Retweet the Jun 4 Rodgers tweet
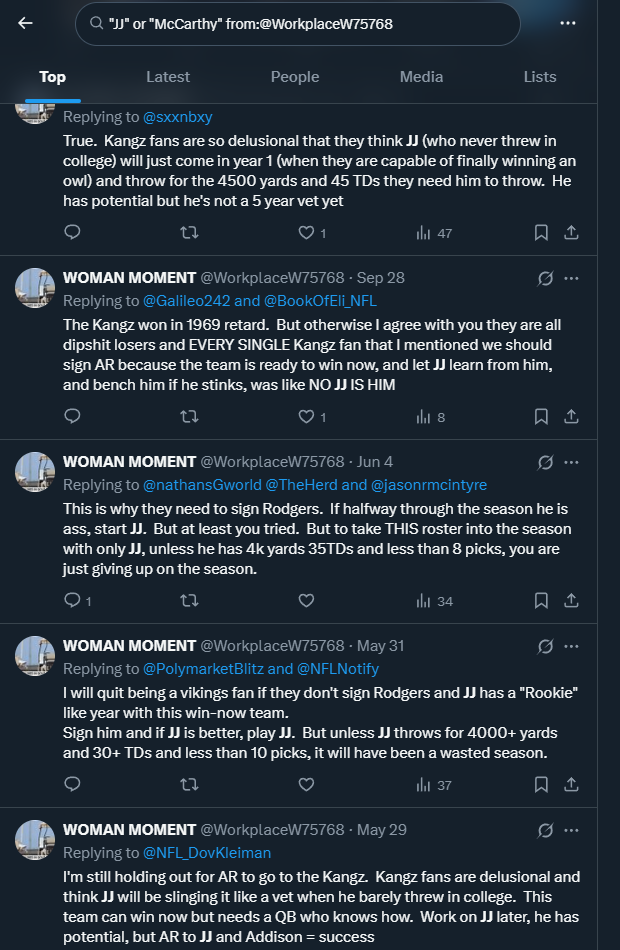Image resolution: width=620 pixels, height=950 pixels. click(x=188, y=601)
